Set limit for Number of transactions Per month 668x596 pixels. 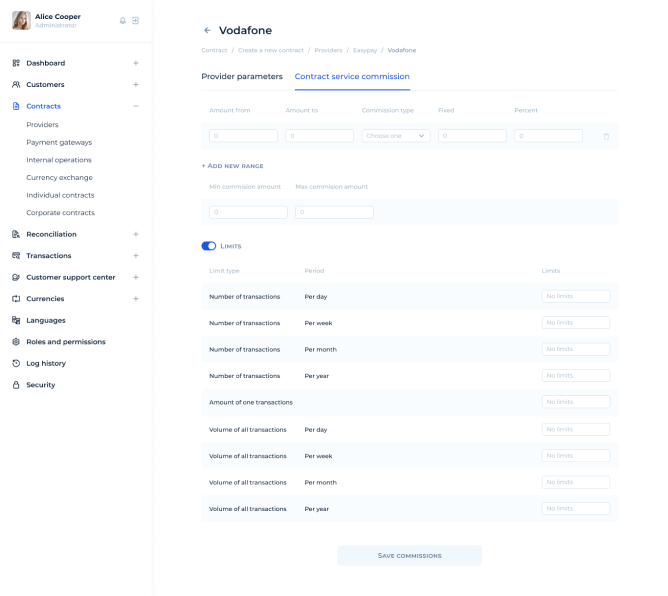coord(576,349)
